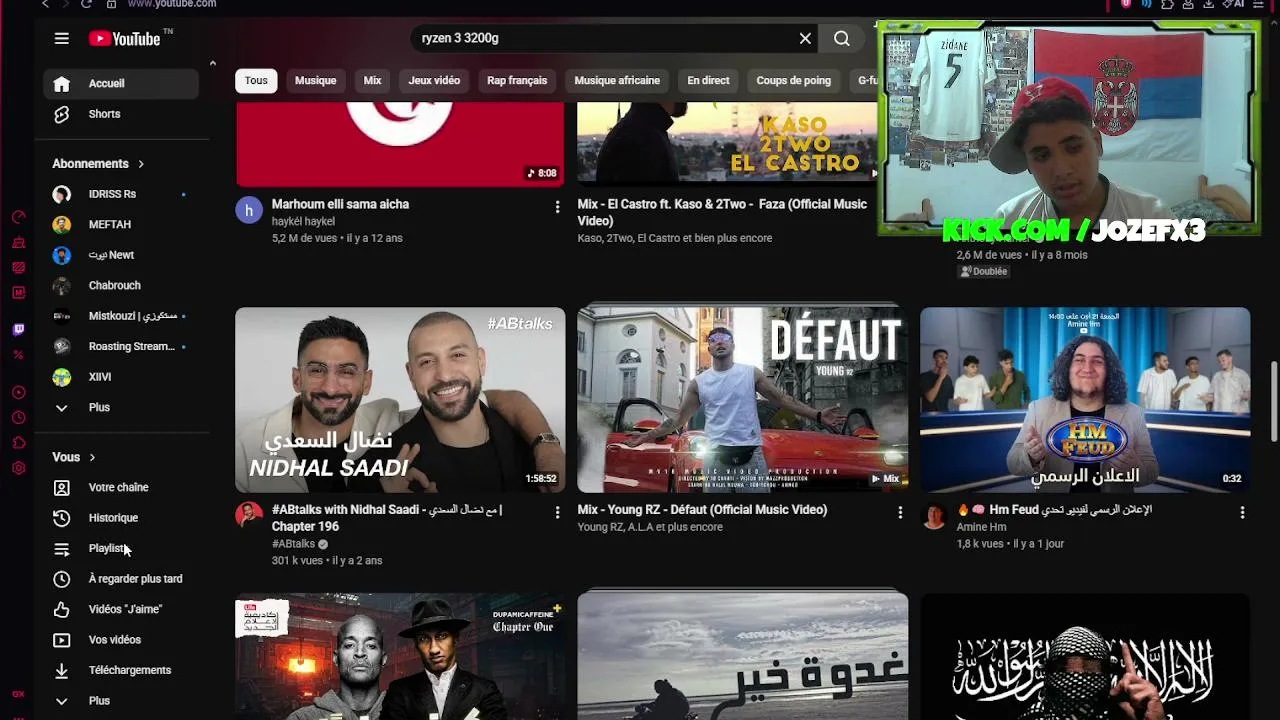Click the Amine Hm channel avatar
Image resolution: width=1280 pixels, height=720 pixels.
(x=934, y=515)
